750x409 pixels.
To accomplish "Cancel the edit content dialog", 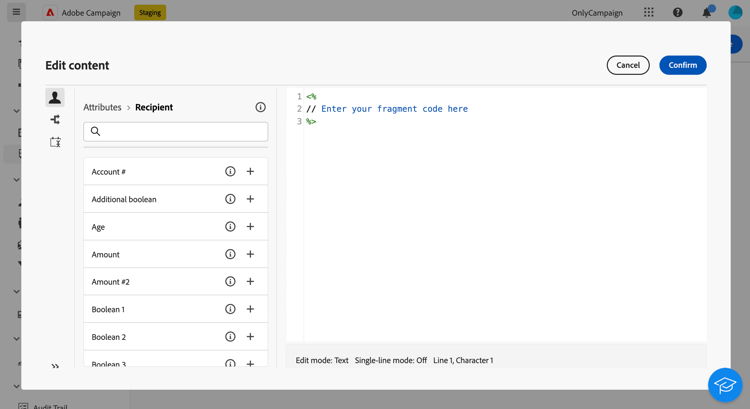I will click(628, 65).
